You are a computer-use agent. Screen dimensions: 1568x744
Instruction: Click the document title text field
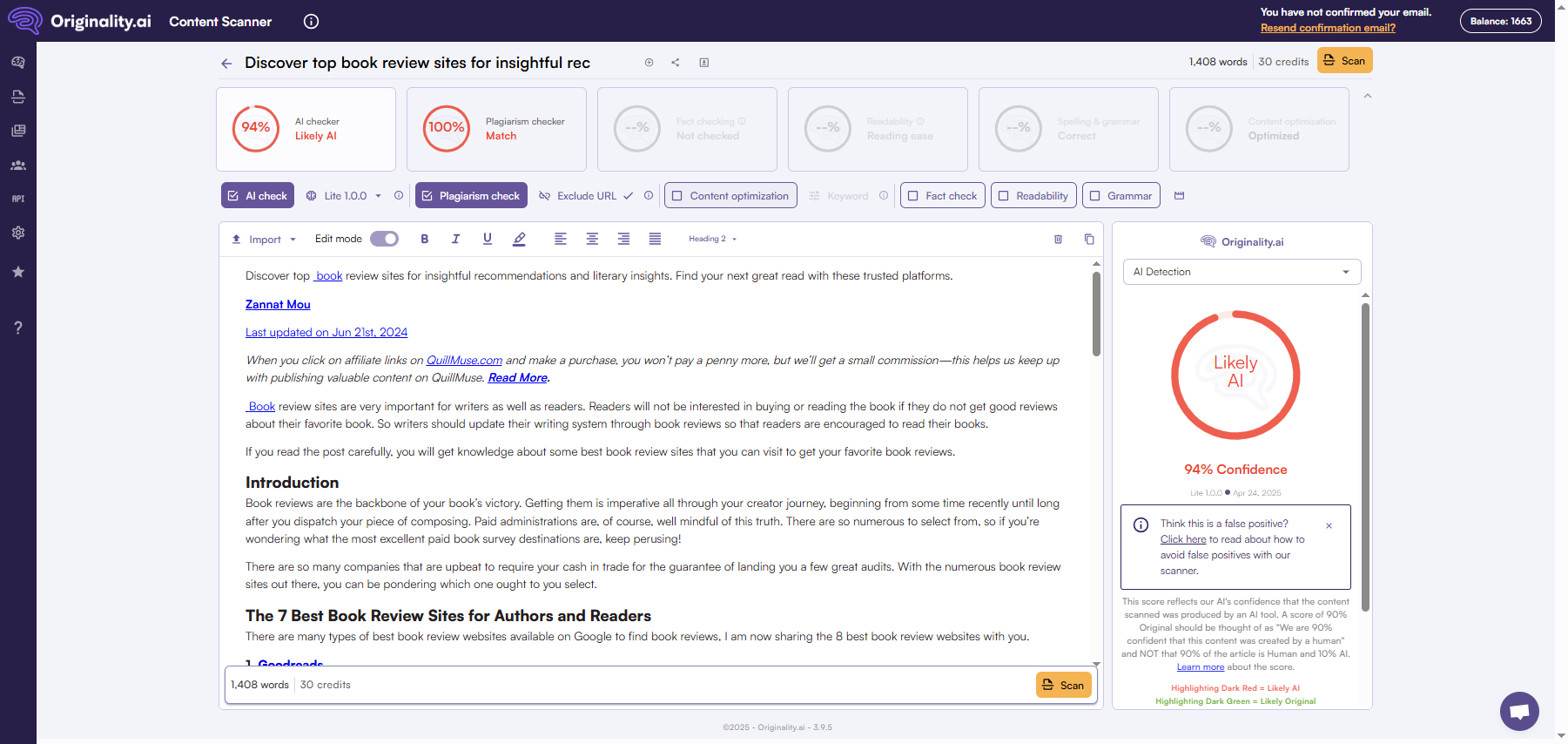(x=417, y=63)
